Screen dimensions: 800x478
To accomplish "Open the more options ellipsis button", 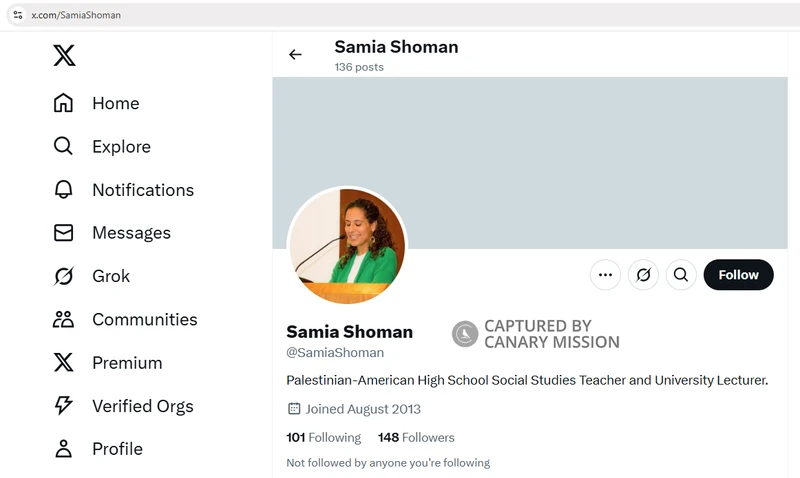I will click(x=605, y=275).
